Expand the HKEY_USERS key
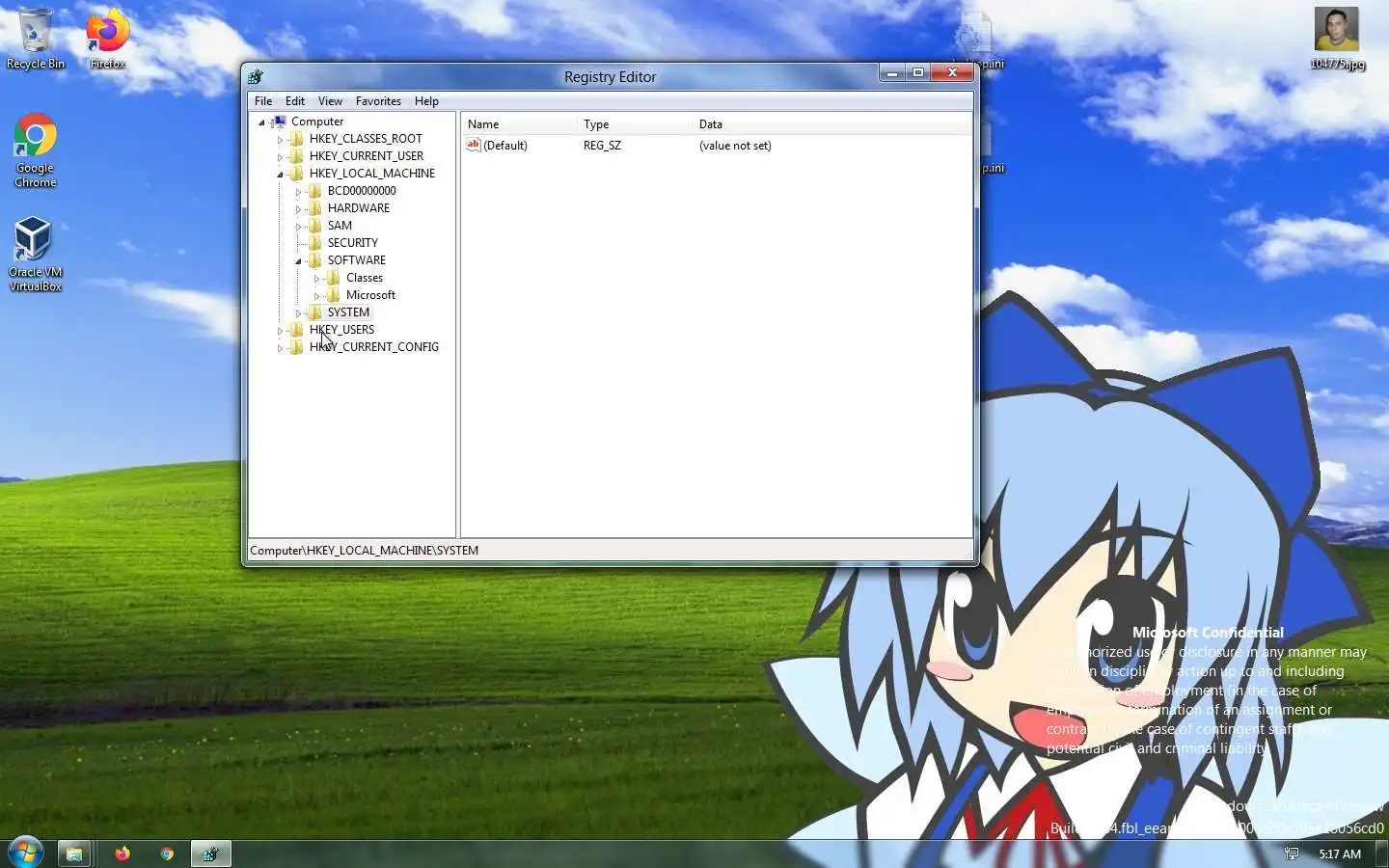 (x=280, y=331)
